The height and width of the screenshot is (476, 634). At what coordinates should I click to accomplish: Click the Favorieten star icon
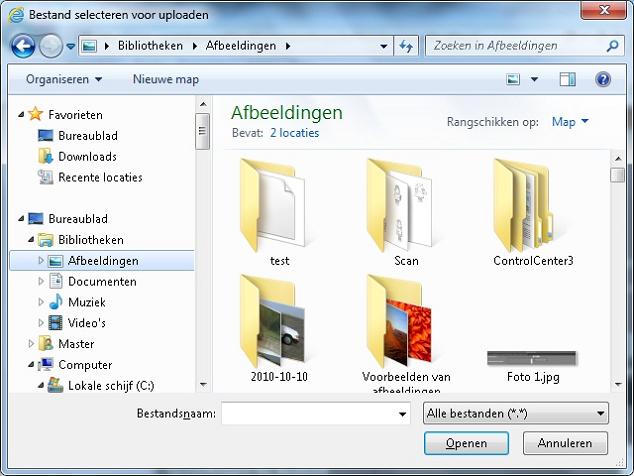coord(36,114)
